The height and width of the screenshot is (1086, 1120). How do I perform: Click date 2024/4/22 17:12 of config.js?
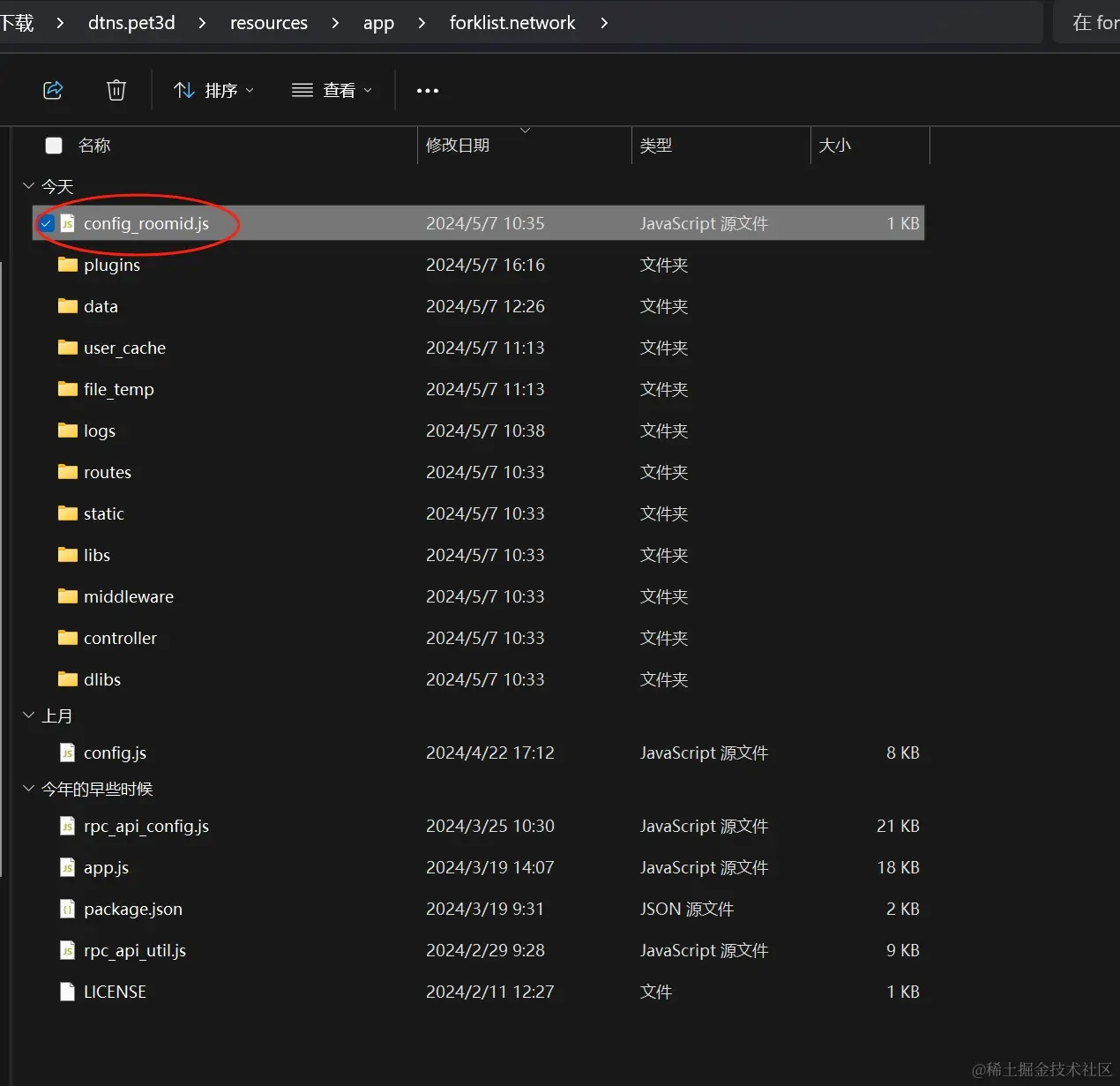pyautogui.click(x=490, y=753)
